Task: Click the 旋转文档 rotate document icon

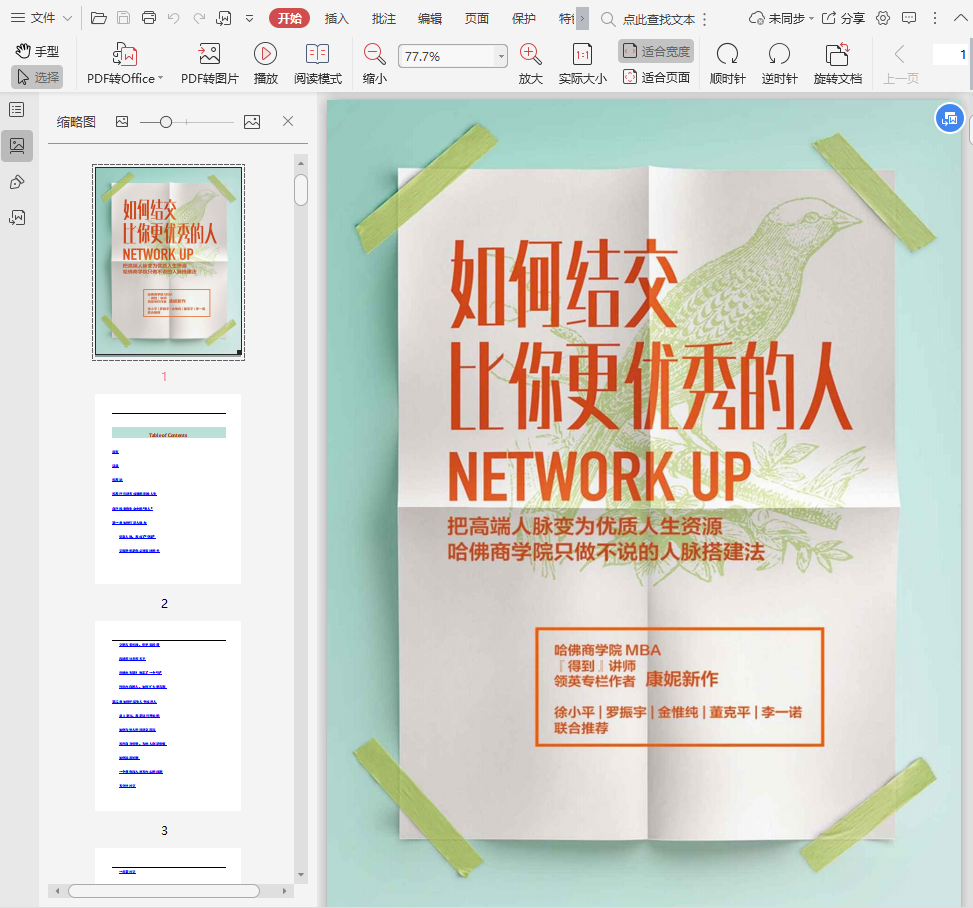Action: pyautogui.click(x=837, y=55)
